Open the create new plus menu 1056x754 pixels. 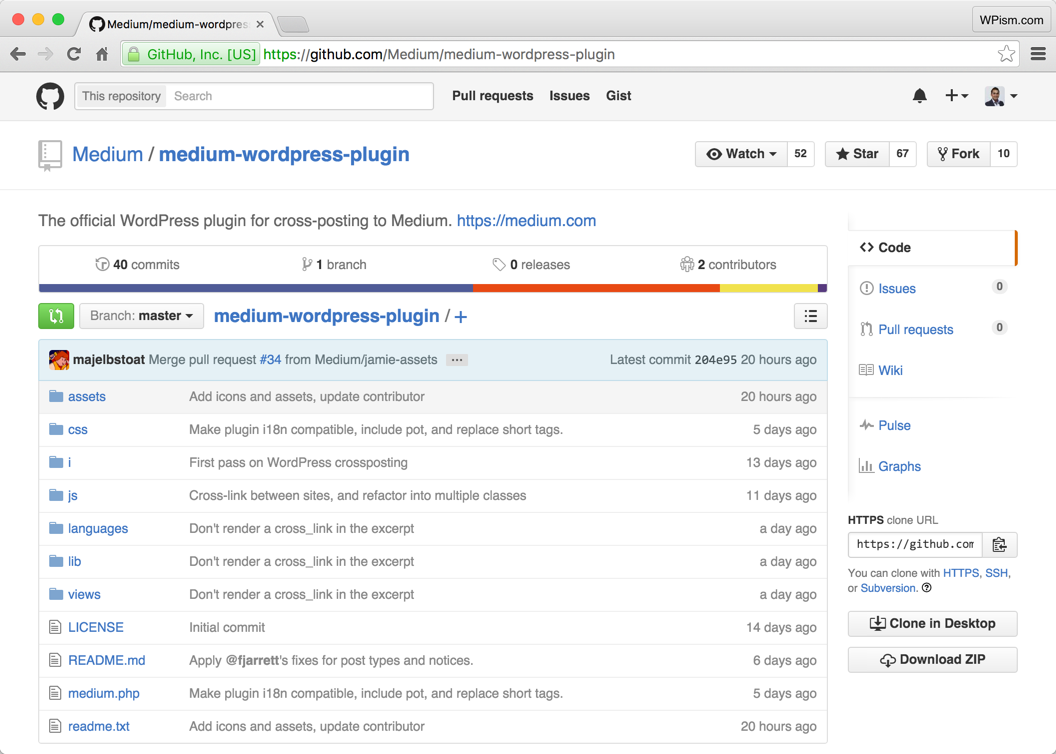click(x=956, y=96)
